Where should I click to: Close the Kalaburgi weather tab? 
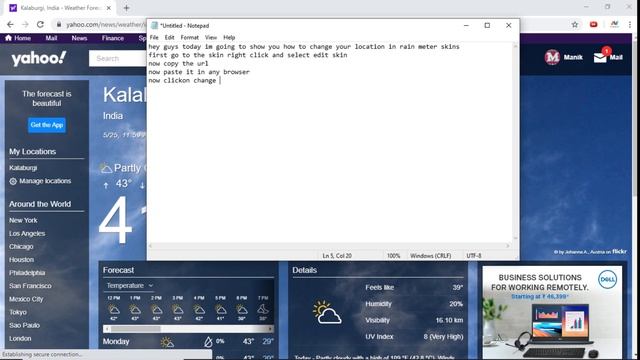pos(109,8)
